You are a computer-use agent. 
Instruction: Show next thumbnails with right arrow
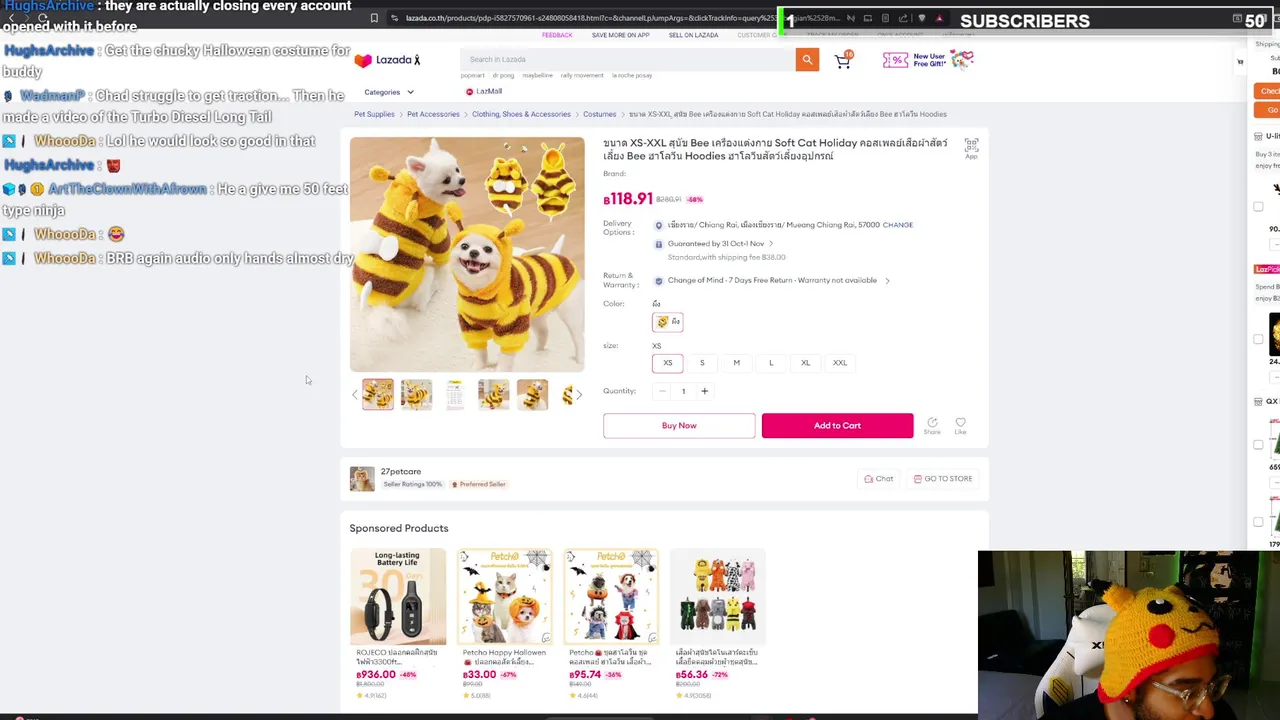tap(579, 395)
